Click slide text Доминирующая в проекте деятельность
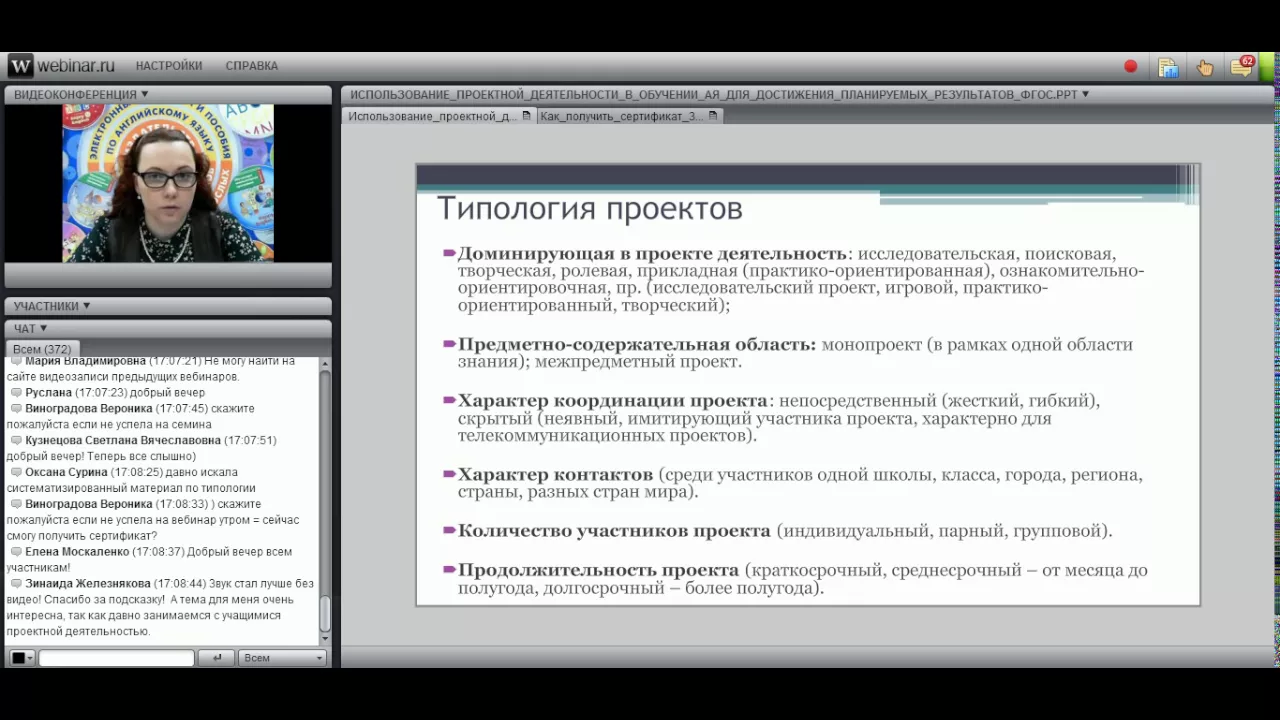 tap(652, 253)
